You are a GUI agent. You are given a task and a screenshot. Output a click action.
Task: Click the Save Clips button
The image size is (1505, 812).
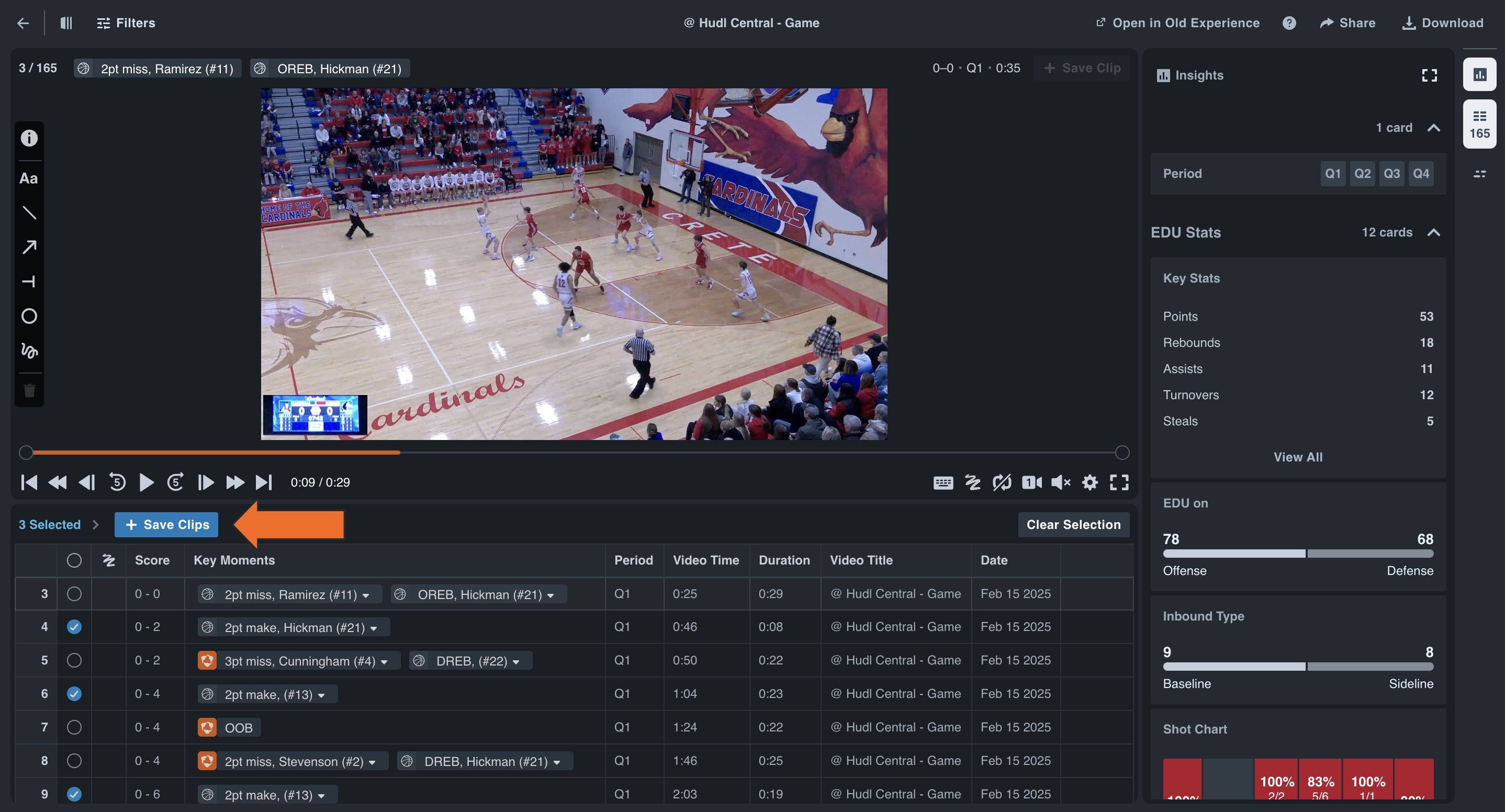coord(166,525)
